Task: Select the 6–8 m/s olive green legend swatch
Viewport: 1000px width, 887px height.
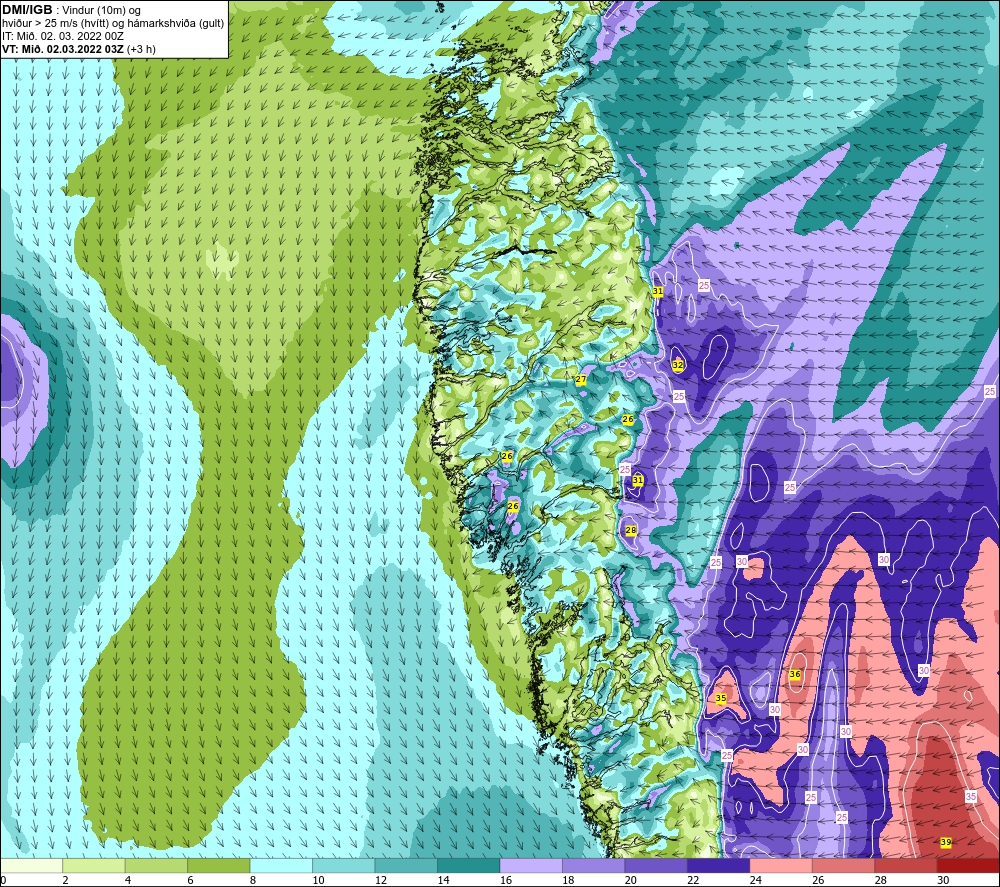Action: click(219, 866)
